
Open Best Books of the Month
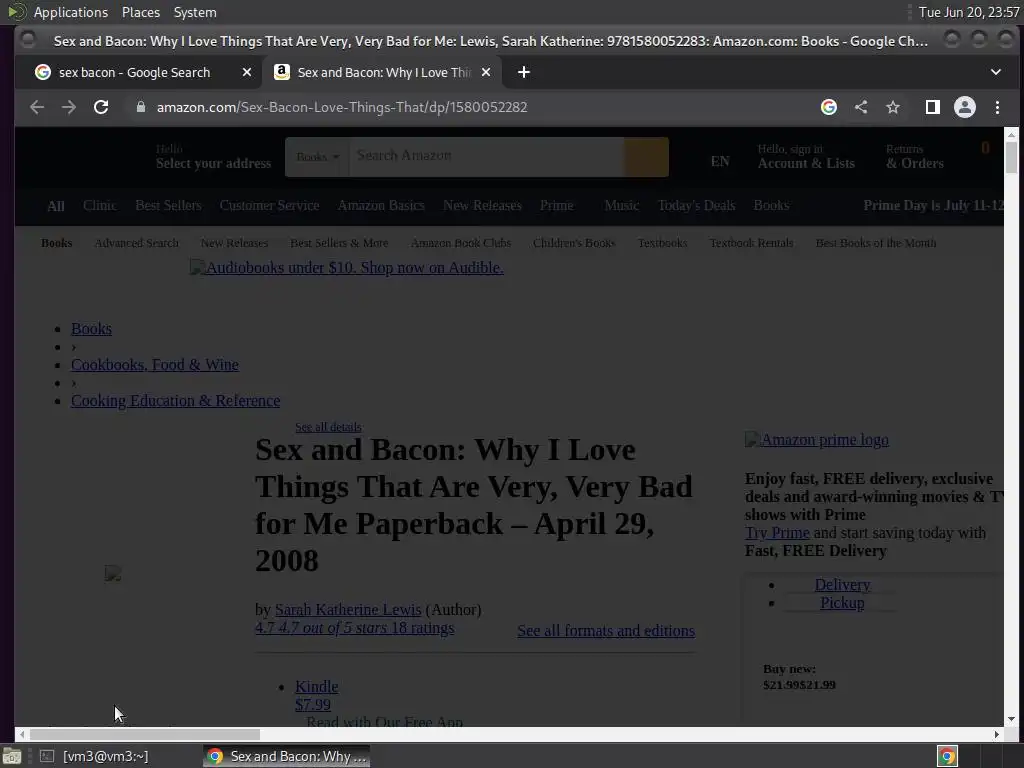point(876,243)
